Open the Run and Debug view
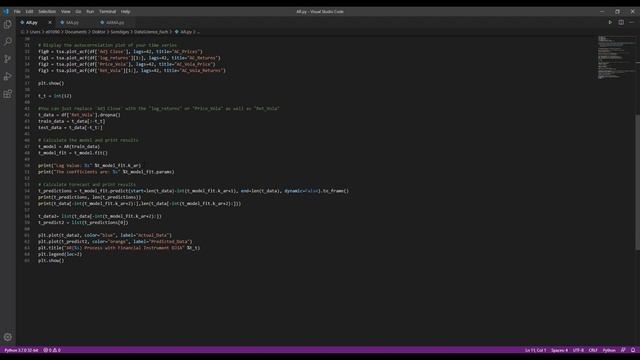 click(x=8, y=76)
